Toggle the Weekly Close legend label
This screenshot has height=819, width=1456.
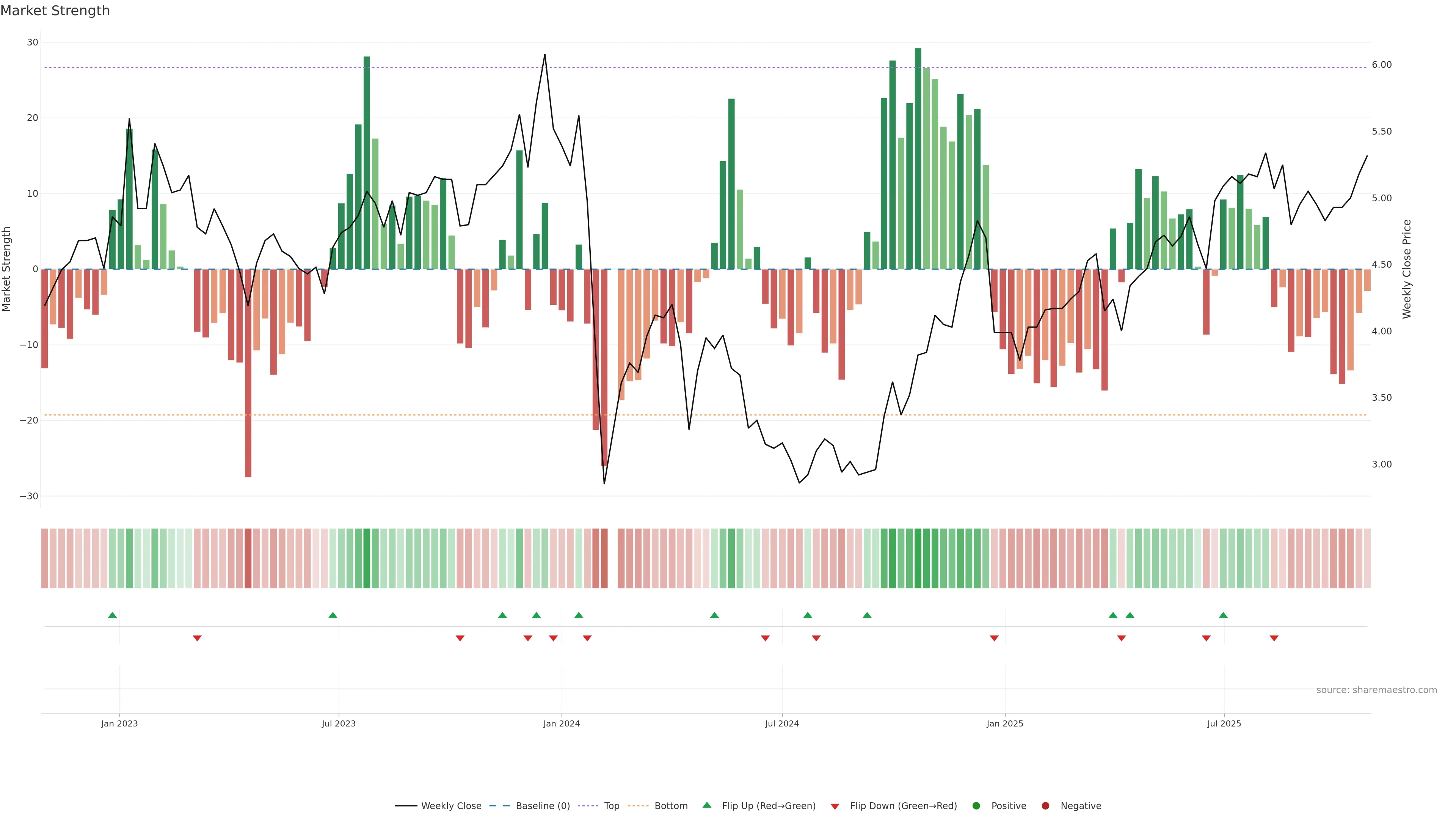[x=451, y=806]
